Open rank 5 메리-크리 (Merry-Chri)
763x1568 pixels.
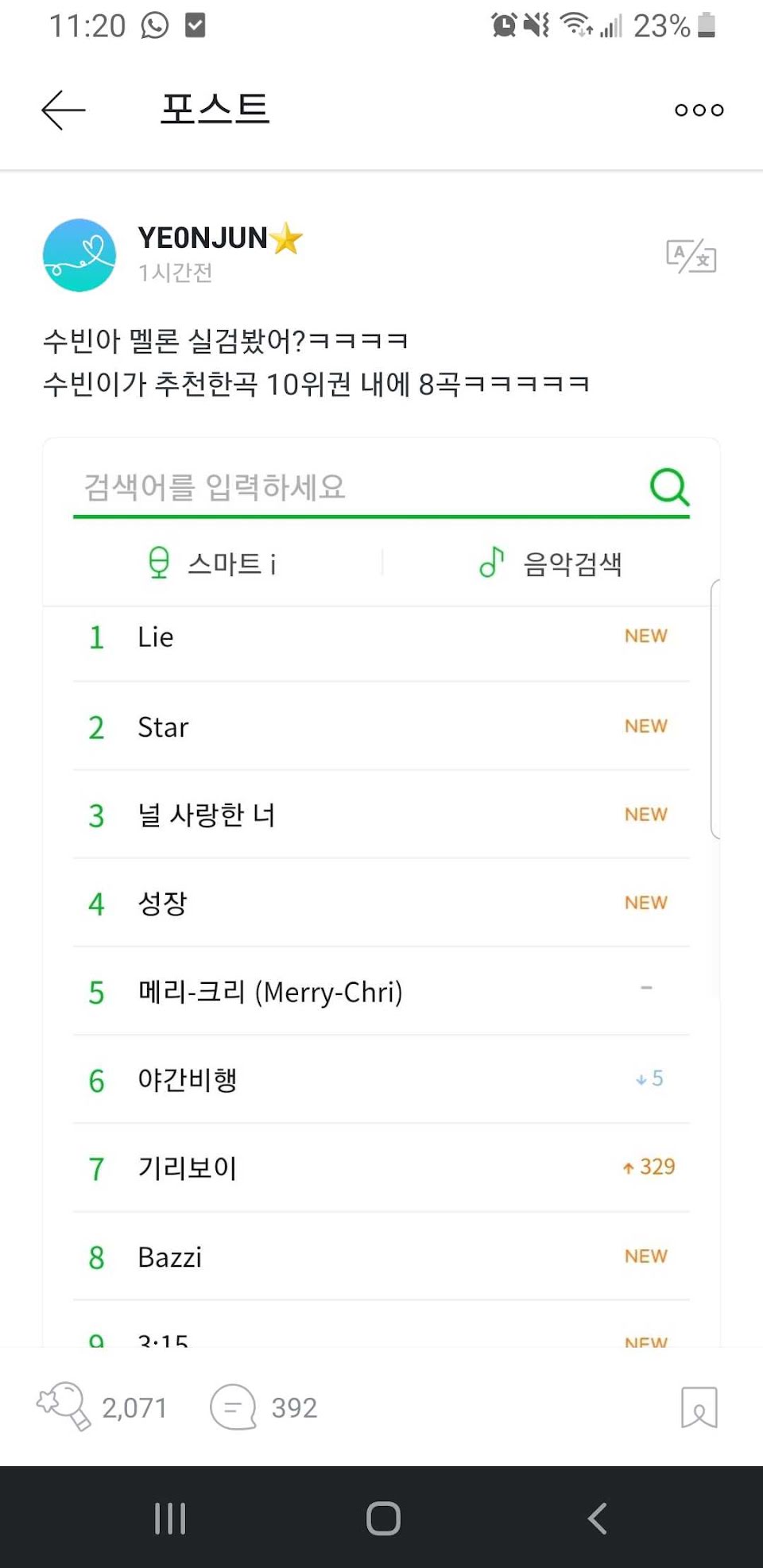[381, 991]
